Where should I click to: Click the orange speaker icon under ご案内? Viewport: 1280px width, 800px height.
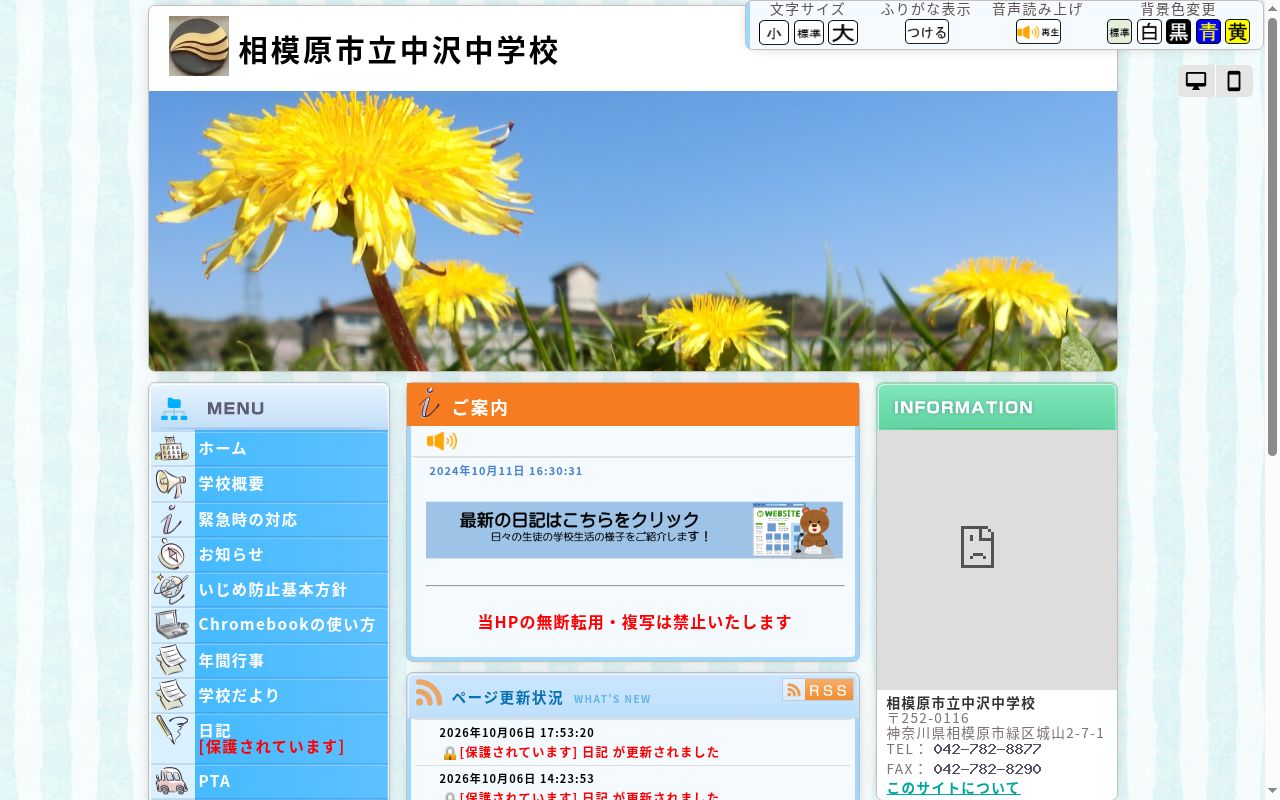pyautogui.click(x=442, y=441)
